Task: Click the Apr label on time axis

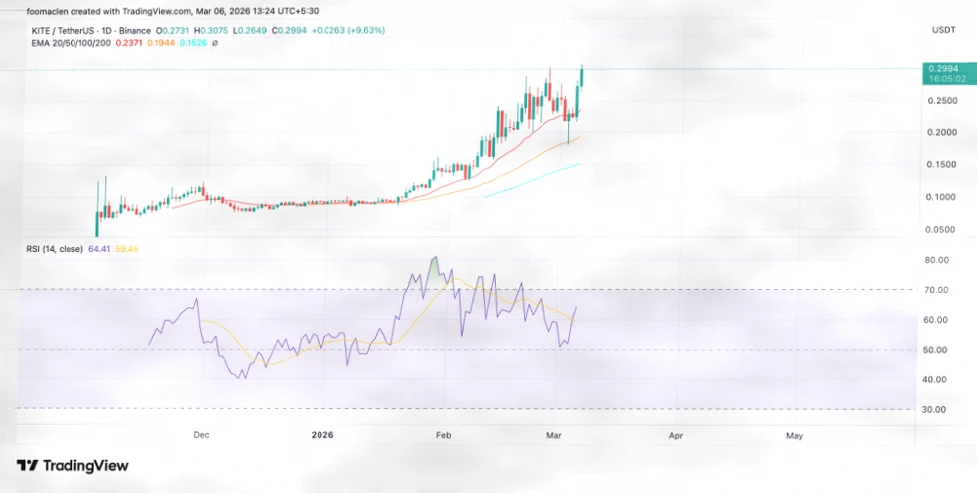Action: [676, 436]
